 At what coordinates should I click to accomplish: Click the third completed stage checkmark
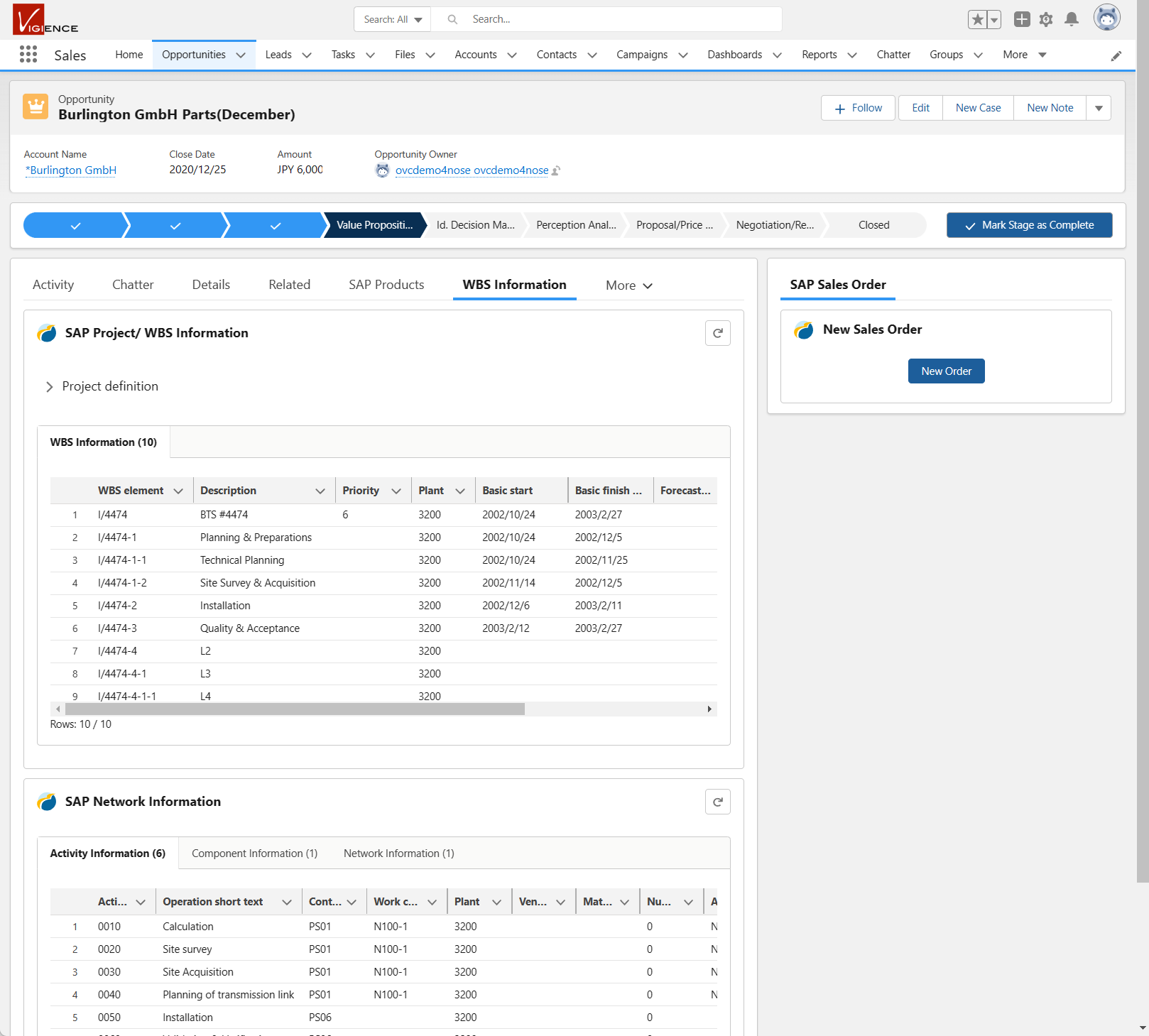point(276,226)
